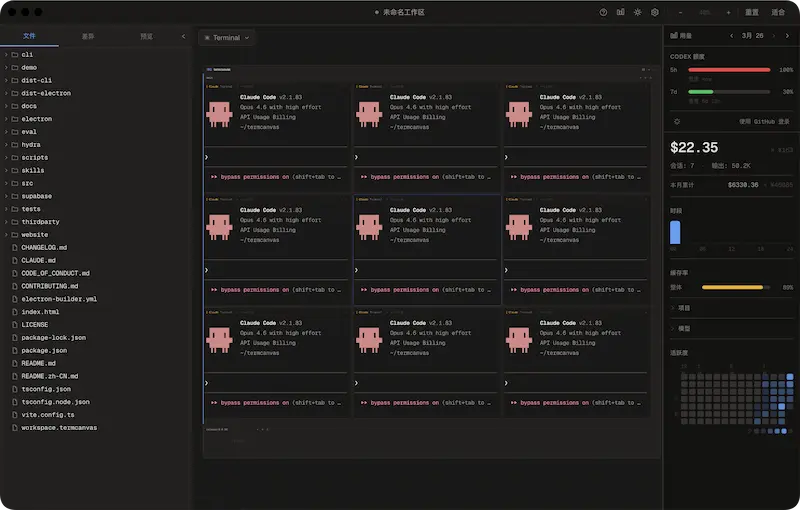Click the red 5h quota progress bar
Screen dimensions: 800x510
[x=729, y=70]
